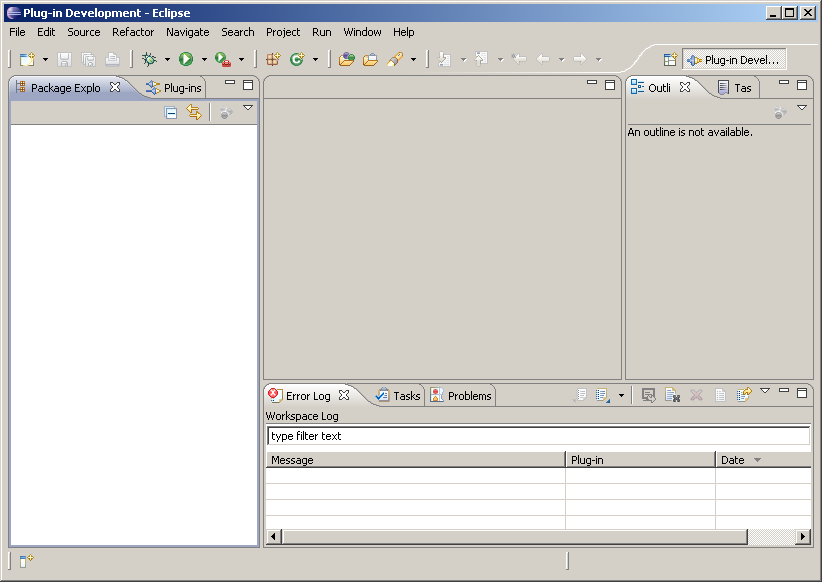Click the Search flashlight icon
Screen dimensions: 822x582
[395, 59]
